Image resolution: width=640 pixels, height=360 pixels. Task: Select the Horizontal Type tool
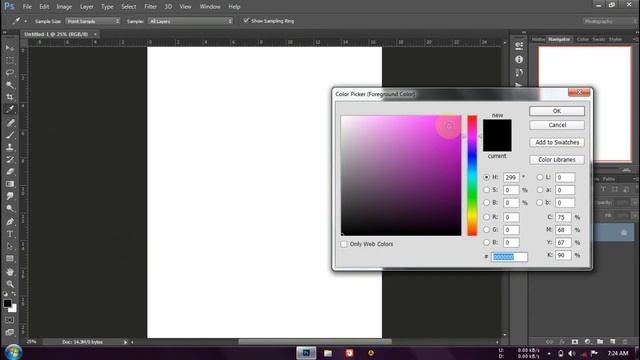click(x=10, y=234)
